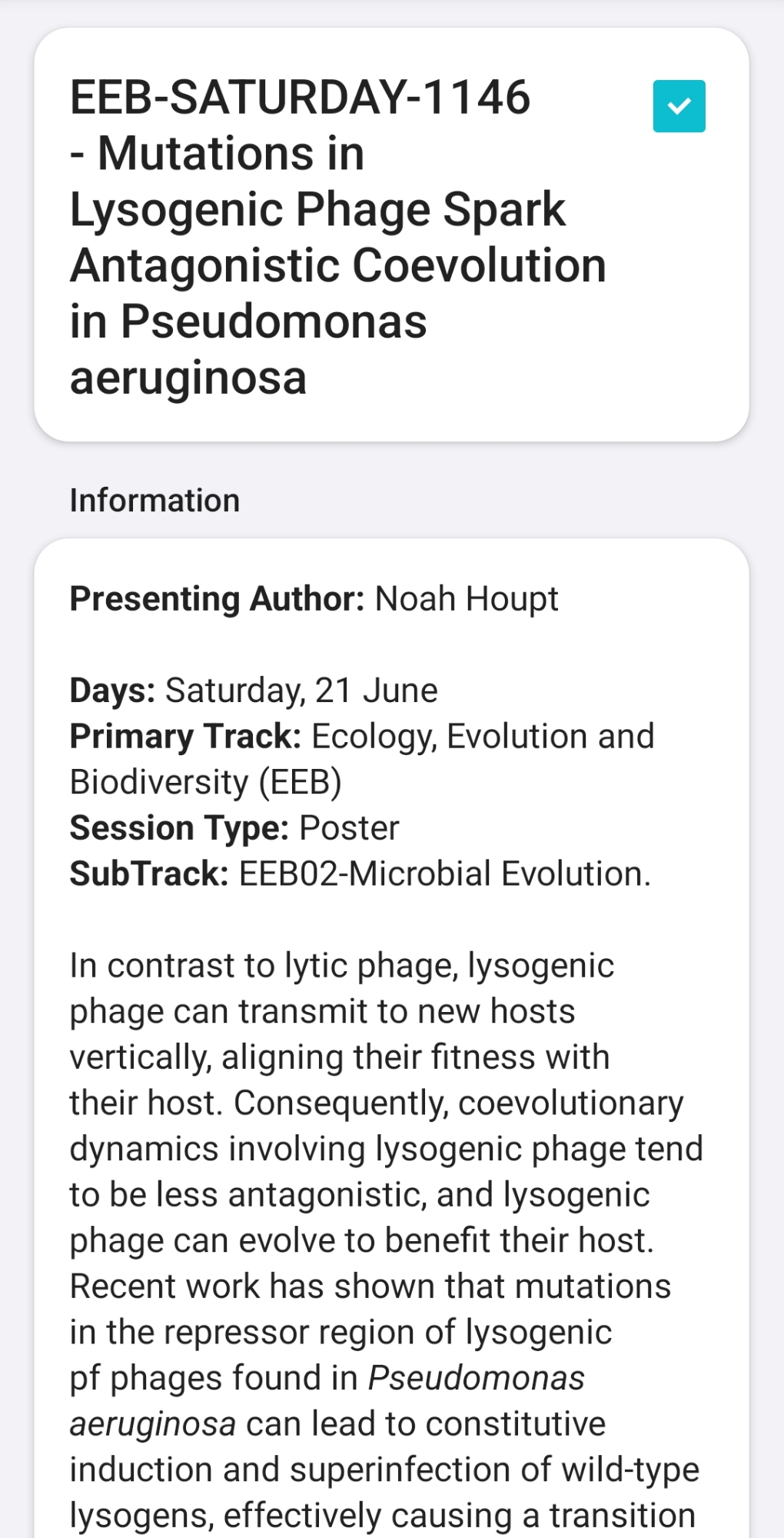
Task: Select the Poster session type value
Action: 349,827
